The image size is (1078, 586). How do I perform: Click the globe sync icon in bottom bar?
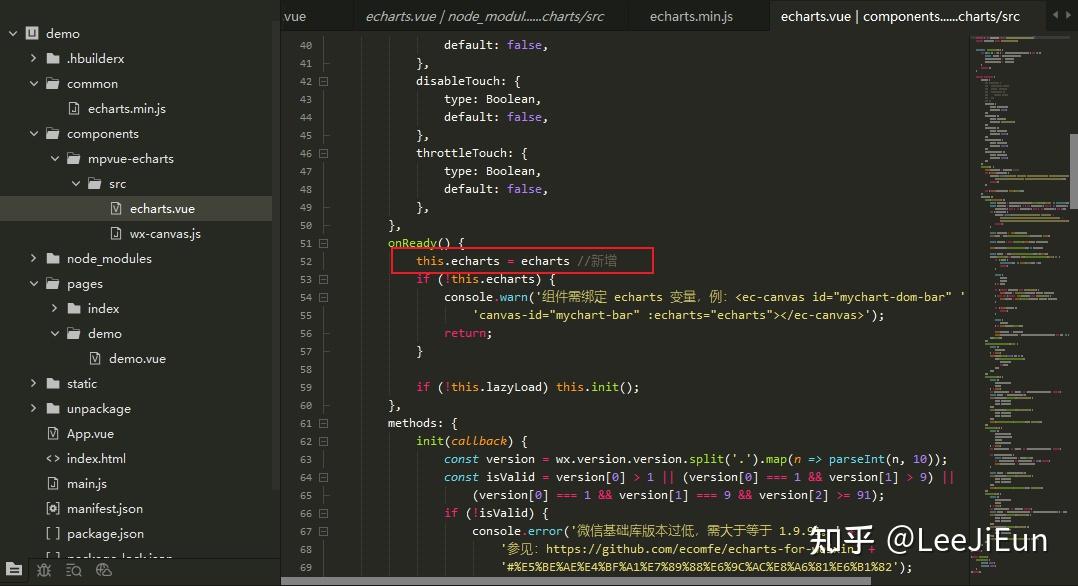(x=104, y=571)
